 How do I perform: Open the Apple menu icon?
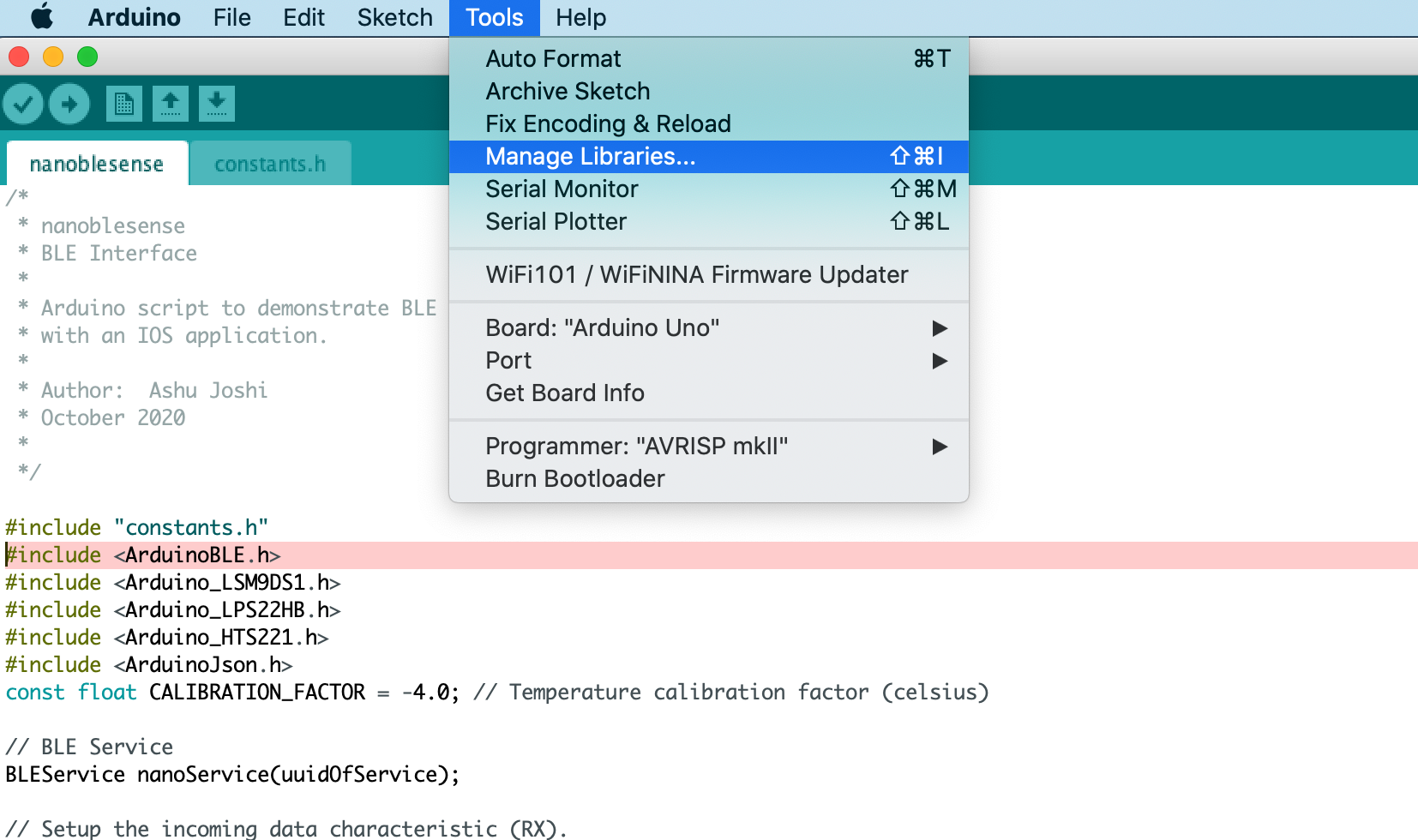pos(41,17)
